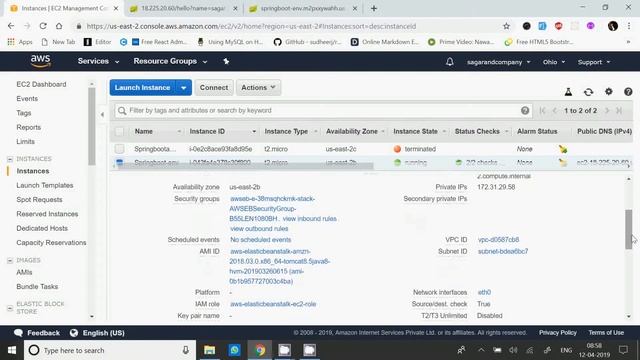This screenshot has height=360, width=640.
Task: Open File Explorer from taskbar
Action: 209,350
